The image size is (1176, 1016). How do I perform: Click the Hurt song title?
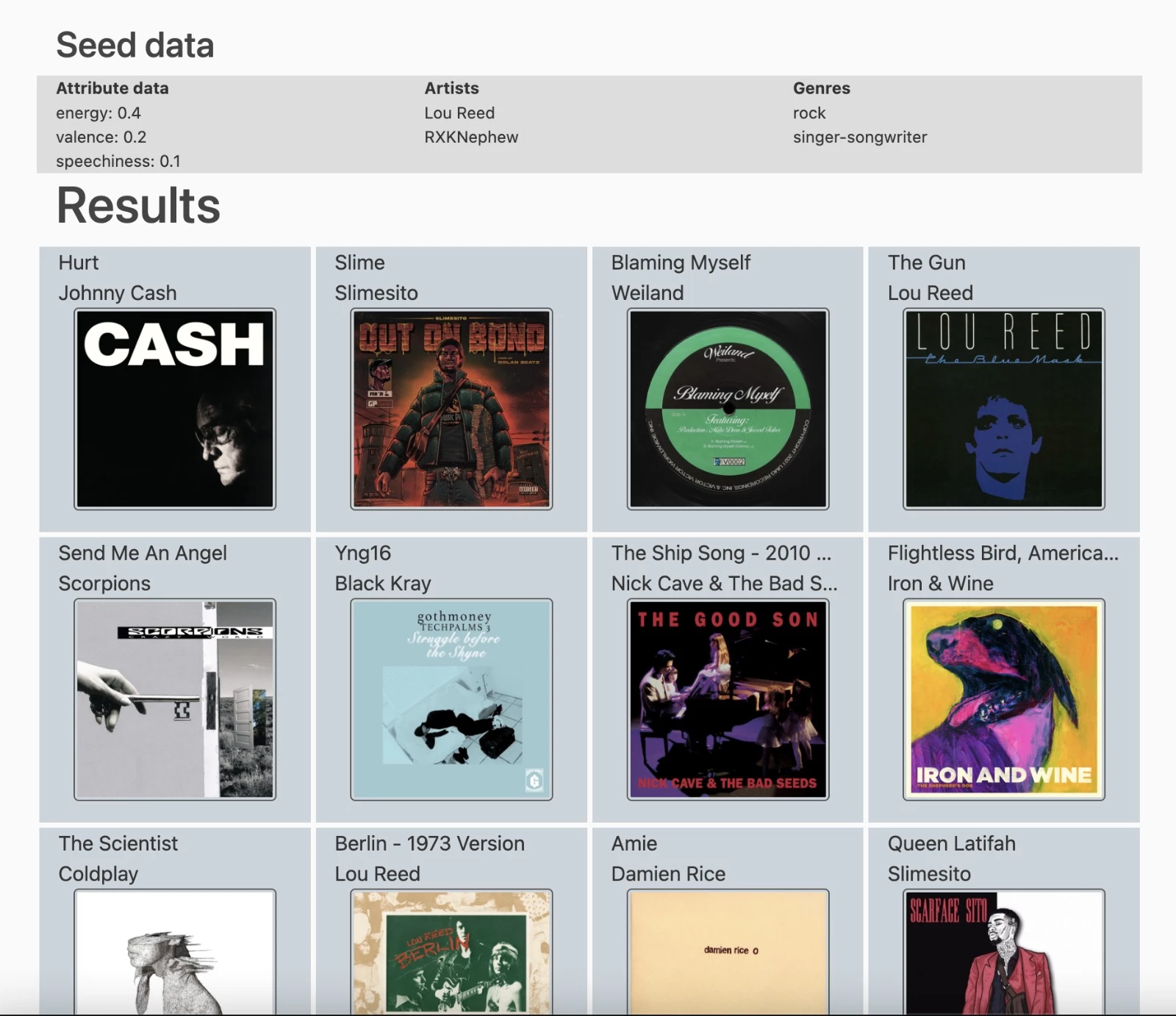click(79, 262)
